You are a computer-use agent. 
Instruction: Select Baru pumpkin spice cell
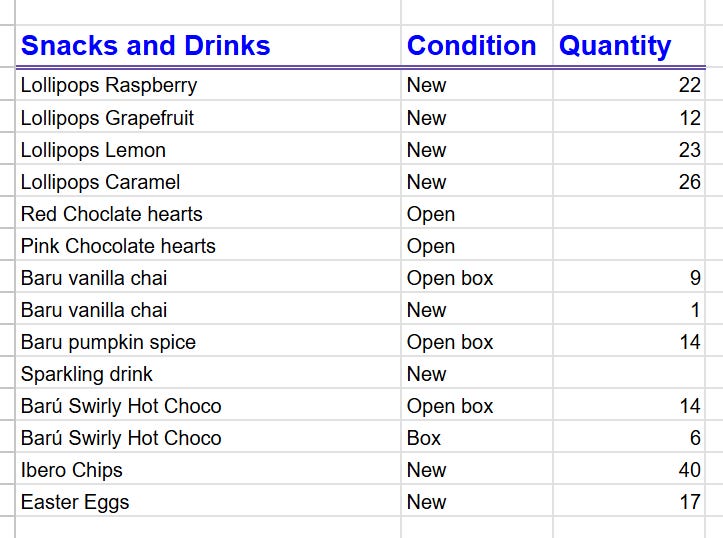(208, 342)
